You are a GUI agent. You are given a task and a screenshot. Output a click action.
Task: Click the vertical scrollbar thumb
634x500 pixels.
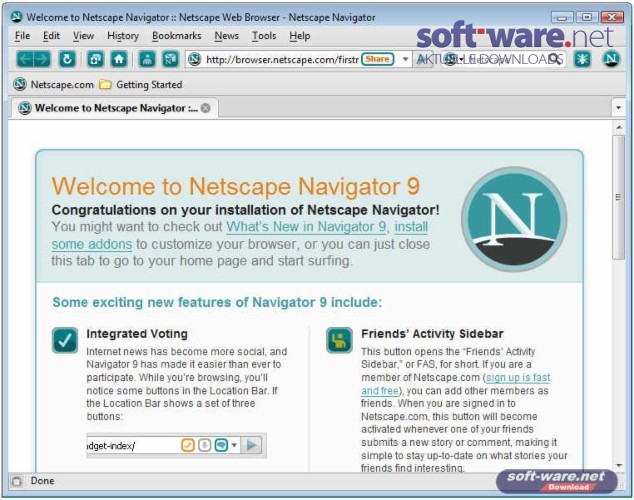coord(619,197)
